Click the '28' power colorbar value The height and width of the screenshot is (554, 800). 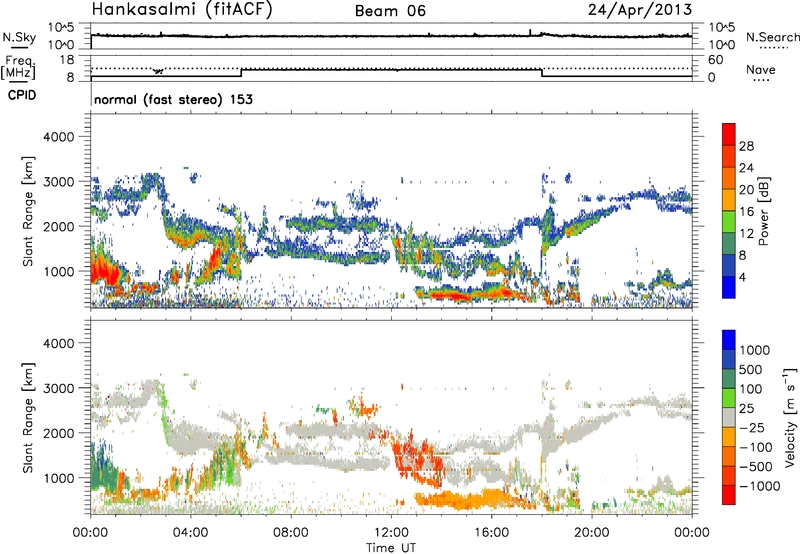pyautogui.click(x=746, y=146)
